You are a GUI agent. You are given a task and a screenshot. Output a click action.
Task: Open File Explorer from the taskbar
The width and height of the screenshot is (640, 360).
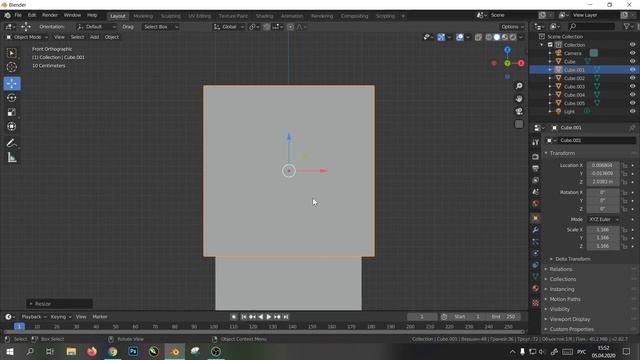pos(71,351)
